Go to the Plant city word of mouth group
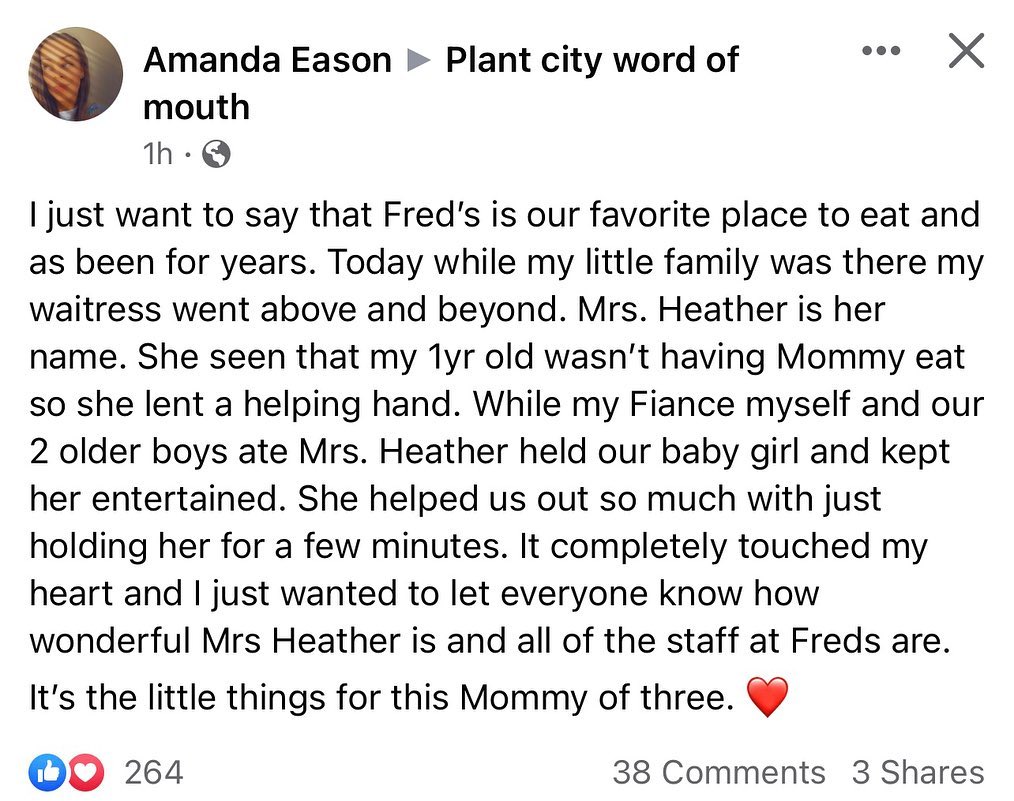The height and width of the screenshot is (801, 1014). click(x=591, y=61)
